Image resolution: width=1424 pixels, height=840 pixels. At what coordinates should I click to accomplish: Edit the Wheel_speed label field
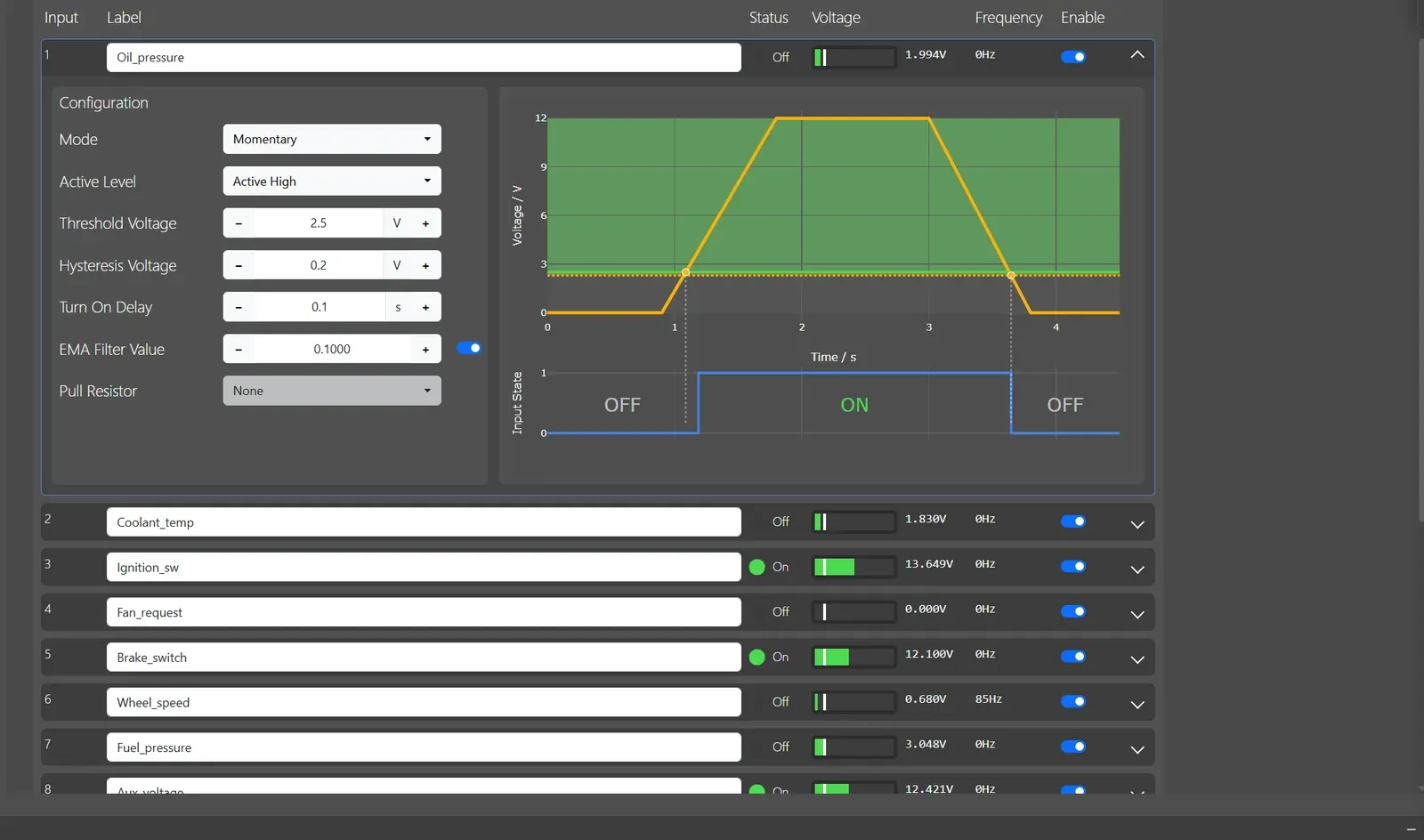coord(424,702)
